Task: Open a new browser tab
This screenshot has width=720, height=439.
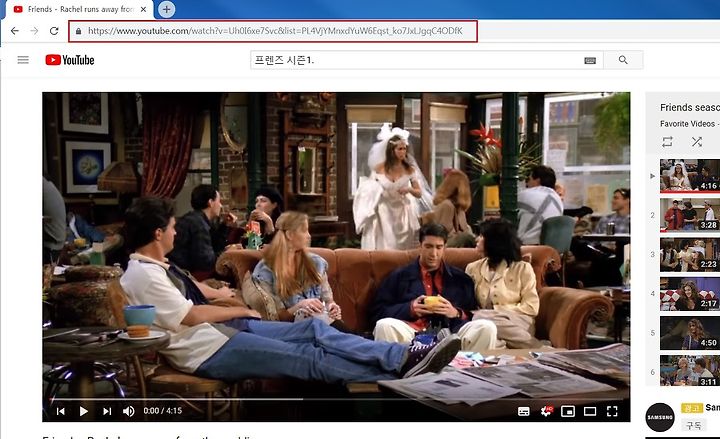Action: tap(166, 9)
